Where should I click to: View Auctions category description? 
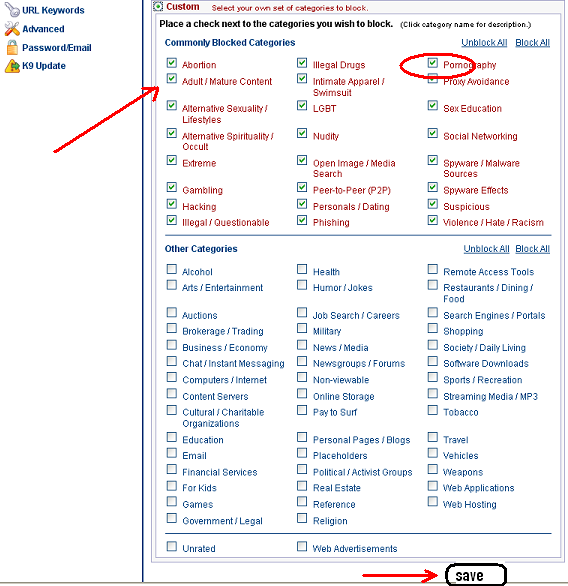(200, 315)
